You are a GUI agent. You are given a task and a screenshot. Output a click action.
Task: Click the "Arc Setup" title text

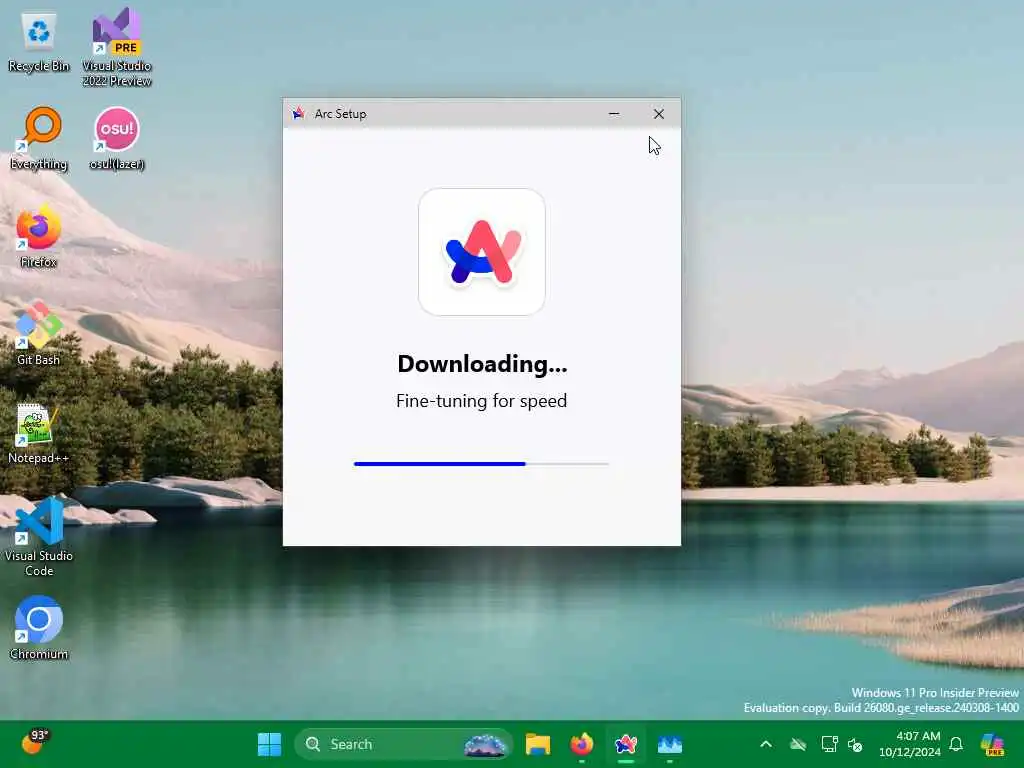point(340,114)
